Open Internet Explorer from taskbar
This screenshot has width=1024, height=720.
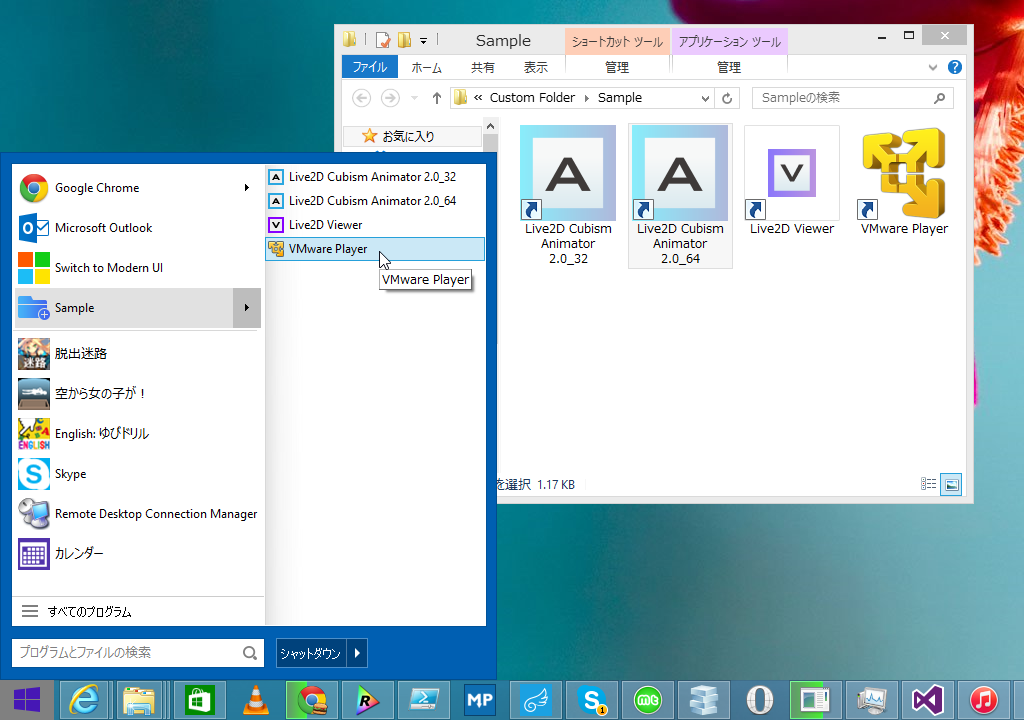[85, 700]
